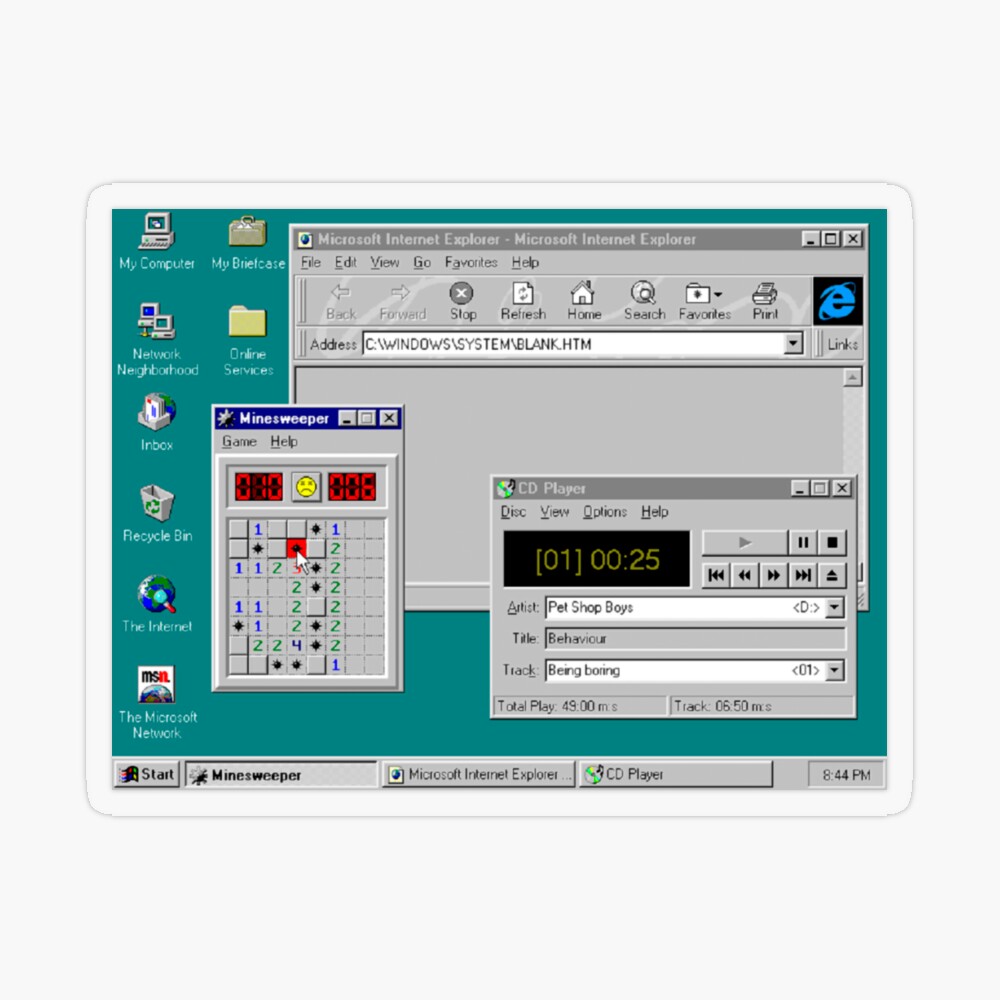Click Total Play 49:00 status text
This screenshot has height=1000, width=1000.
coord(557,706)
